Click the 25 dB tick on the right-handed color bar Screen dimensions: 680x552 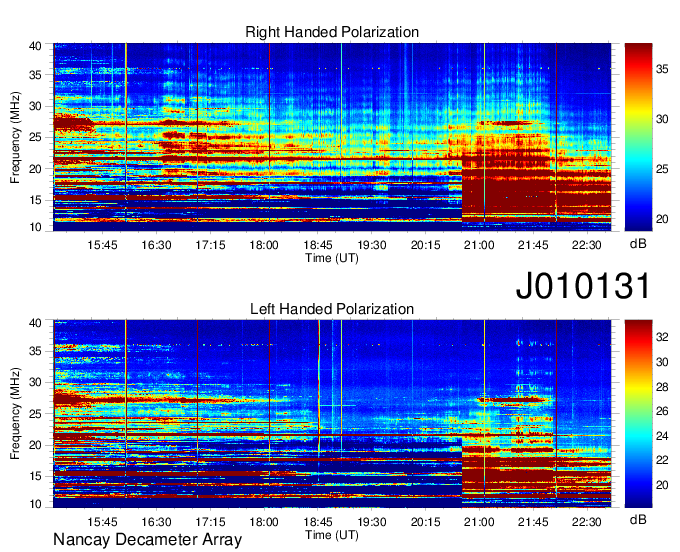pos(662,169)
